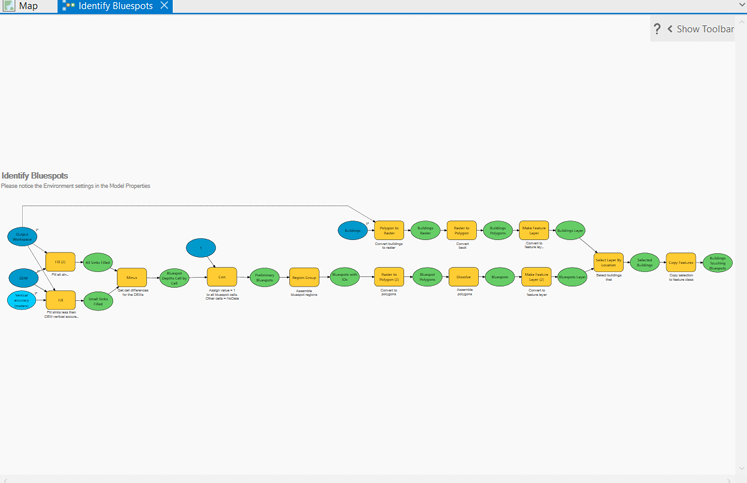The height and width of the screenshot is (483, 747).
Task: Click the Environment settings note under title
Action: (x=75, y=186)
